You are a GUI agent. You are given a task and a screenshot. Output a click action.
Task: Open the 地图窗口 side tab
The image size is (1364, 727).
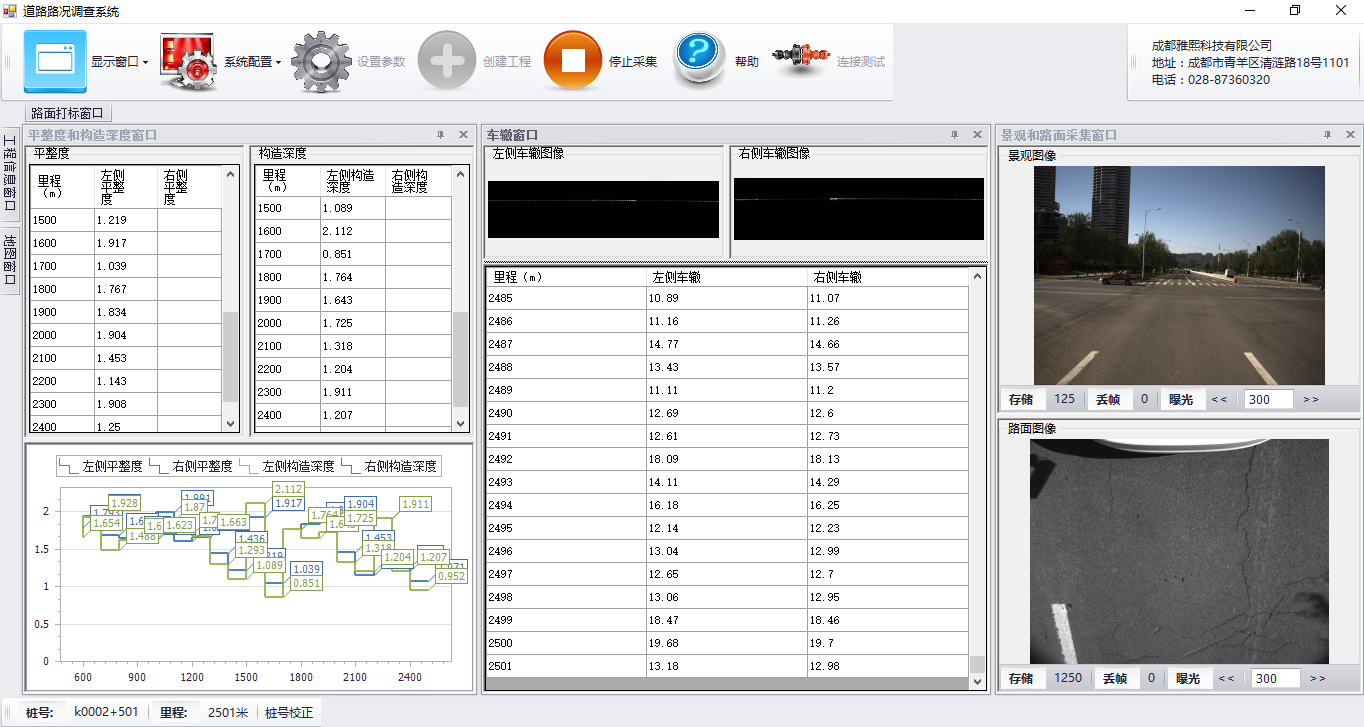(x=9, y=260)
